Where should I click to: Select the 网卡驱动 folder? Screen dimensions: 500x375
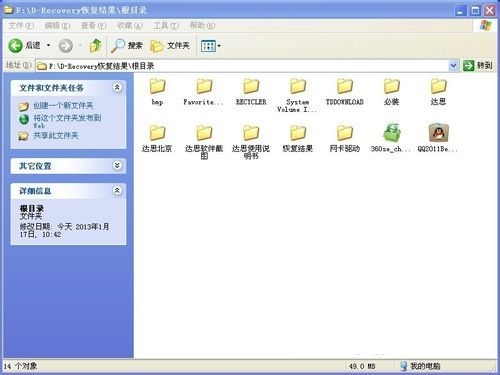[x=345, y=139]
